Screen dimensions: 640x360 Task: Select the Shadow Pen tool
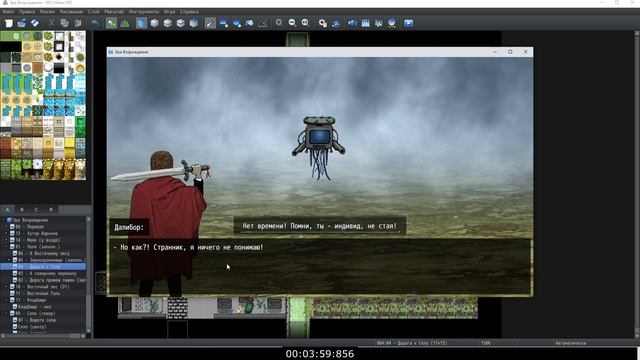tap(263, 23)
